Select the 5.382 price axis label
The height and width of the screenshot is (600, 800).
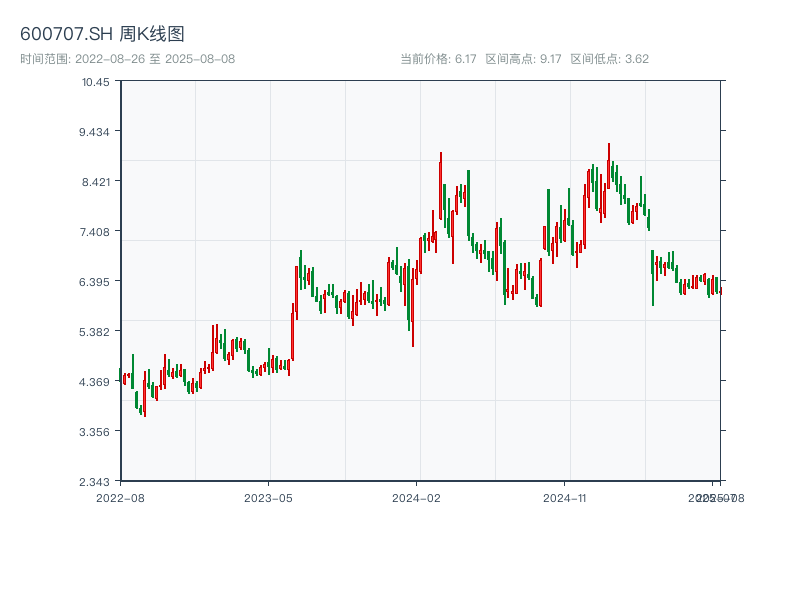click(x=96, y=332)
